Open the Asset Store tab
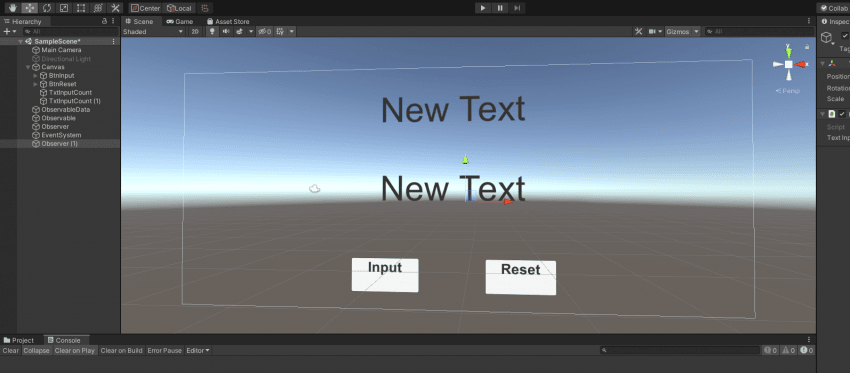The image size is (850, 373). 228,22
